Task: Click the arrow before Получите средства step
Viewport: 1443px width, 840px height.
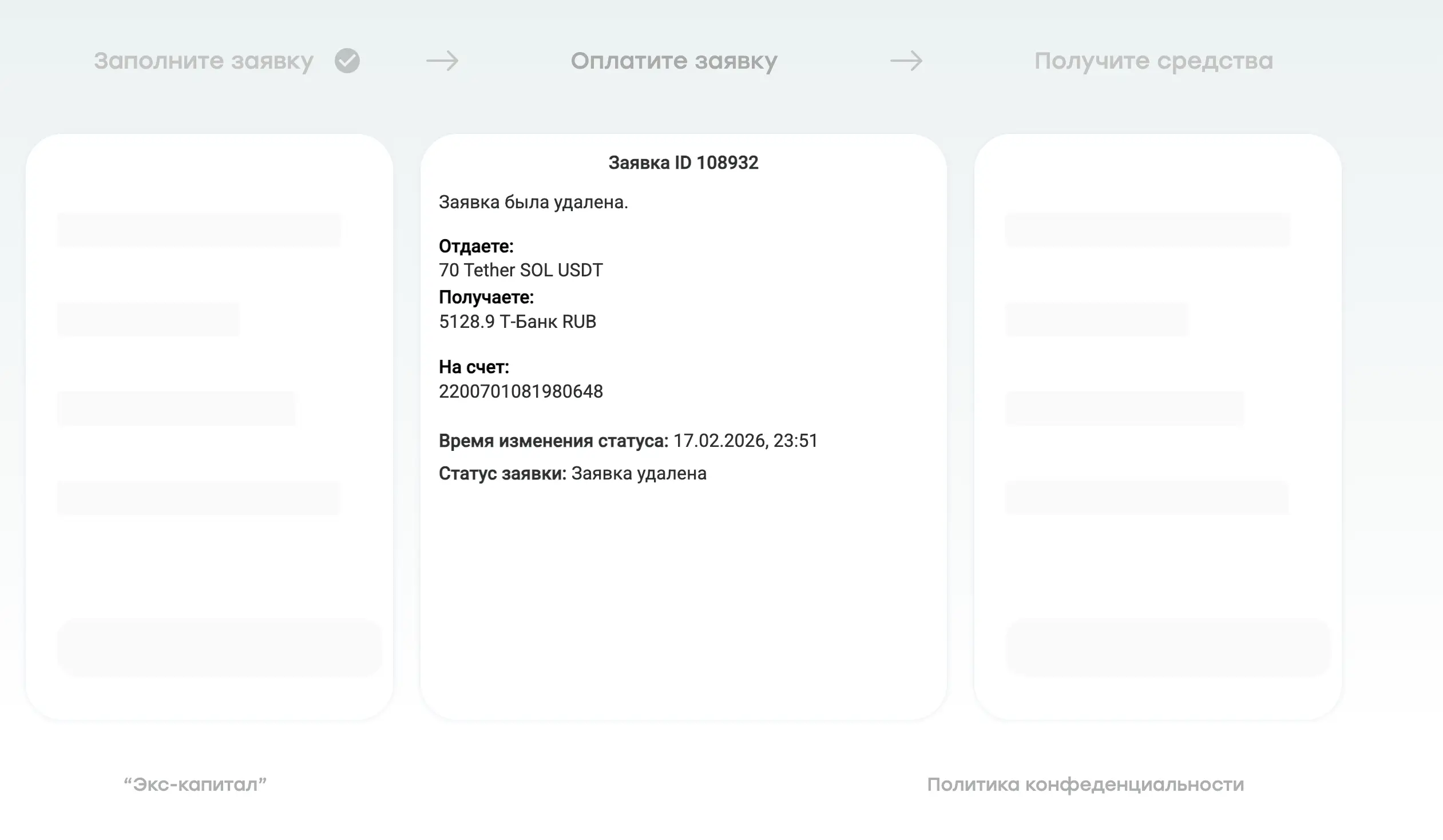Action: (906, 61)
